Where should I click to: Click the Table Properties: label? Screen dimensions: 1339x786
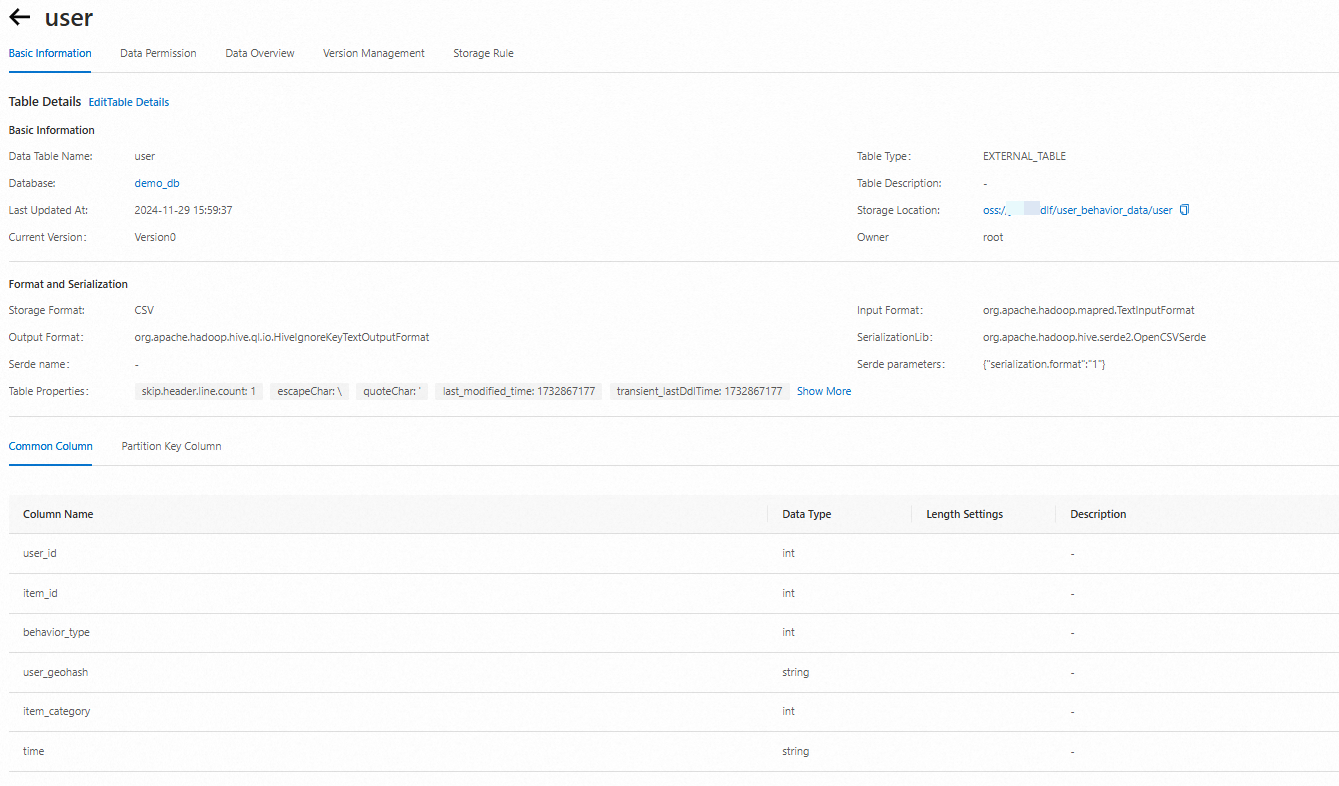click(48, 391)
